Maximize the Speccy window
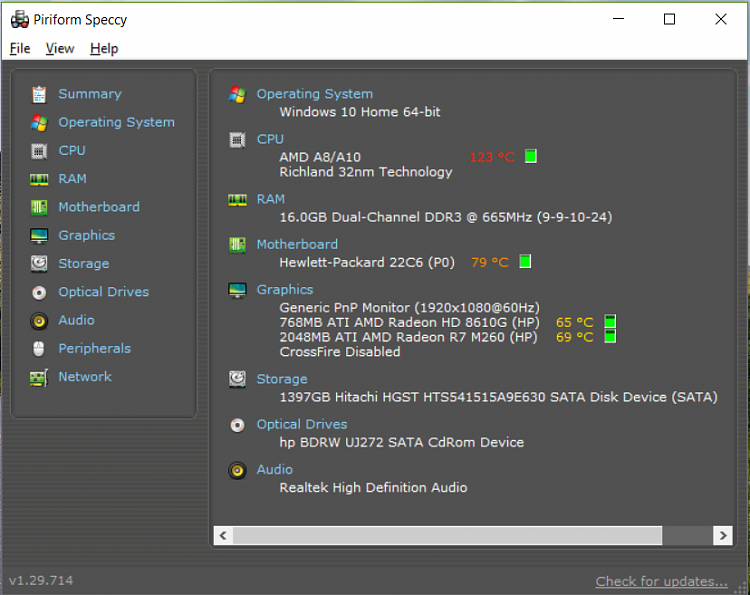The height and width of the screenshot is (595, 750). tap(669, 19)
